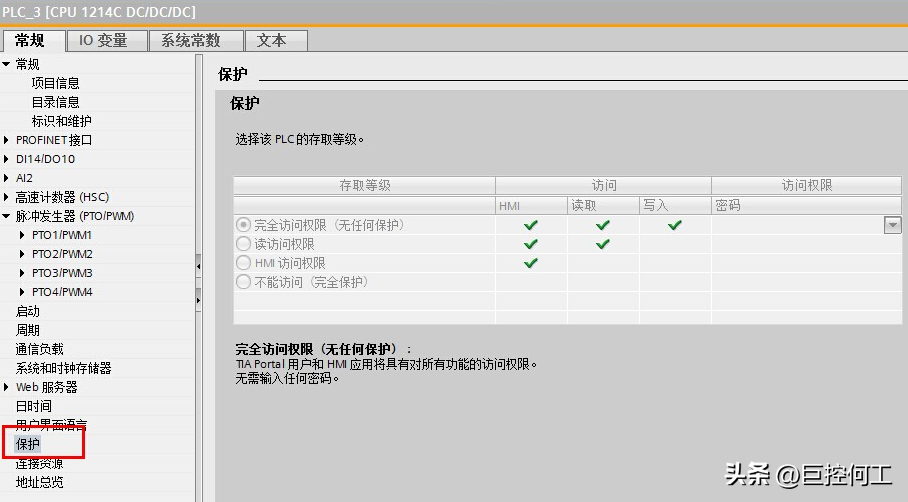The width and height of the screenshot is (908, 502).
Task: Open 连接资源 in the navigation tree
Action: click(39, 463)
